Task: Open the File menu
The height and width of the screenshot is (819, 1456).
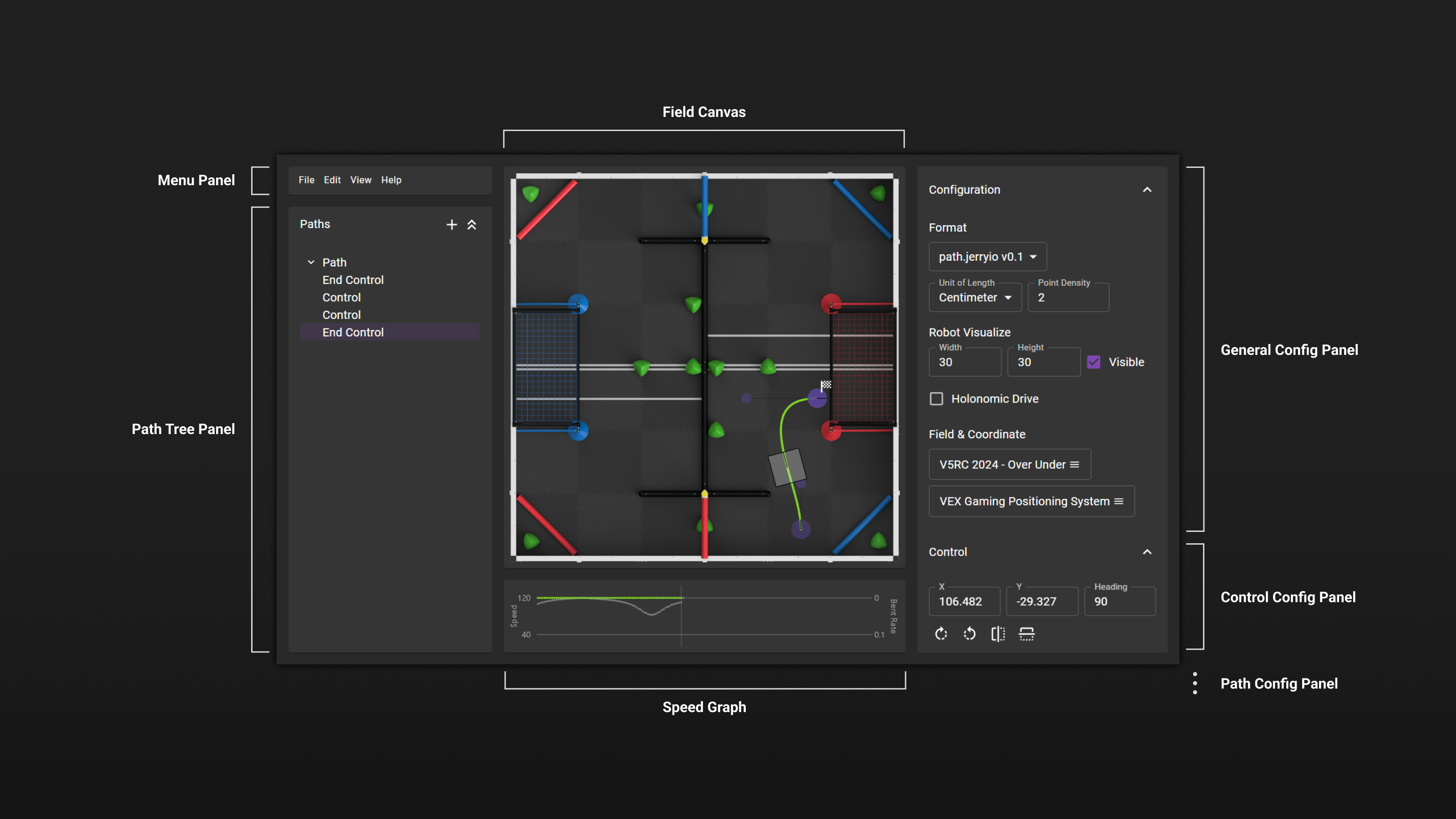Action: 306,180
